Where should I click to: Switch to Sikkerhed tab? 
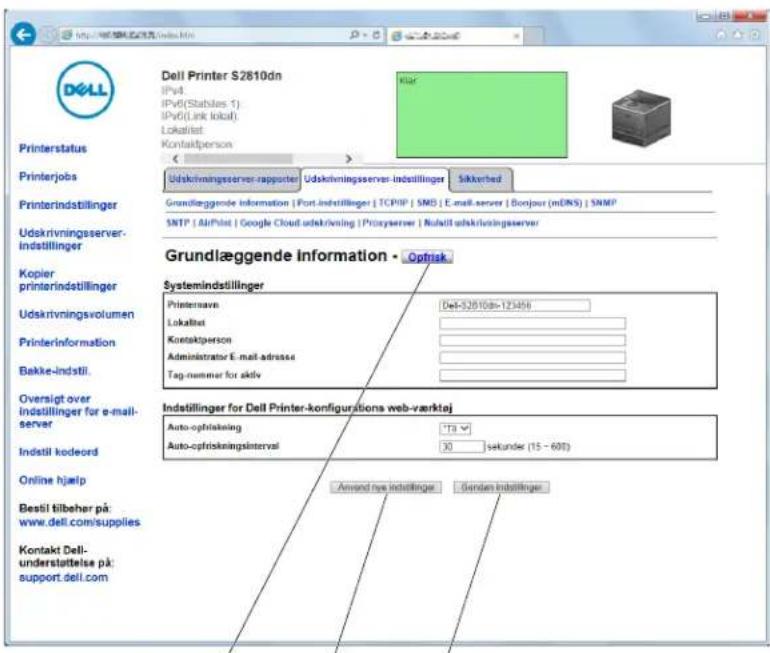tap(480, 179)
